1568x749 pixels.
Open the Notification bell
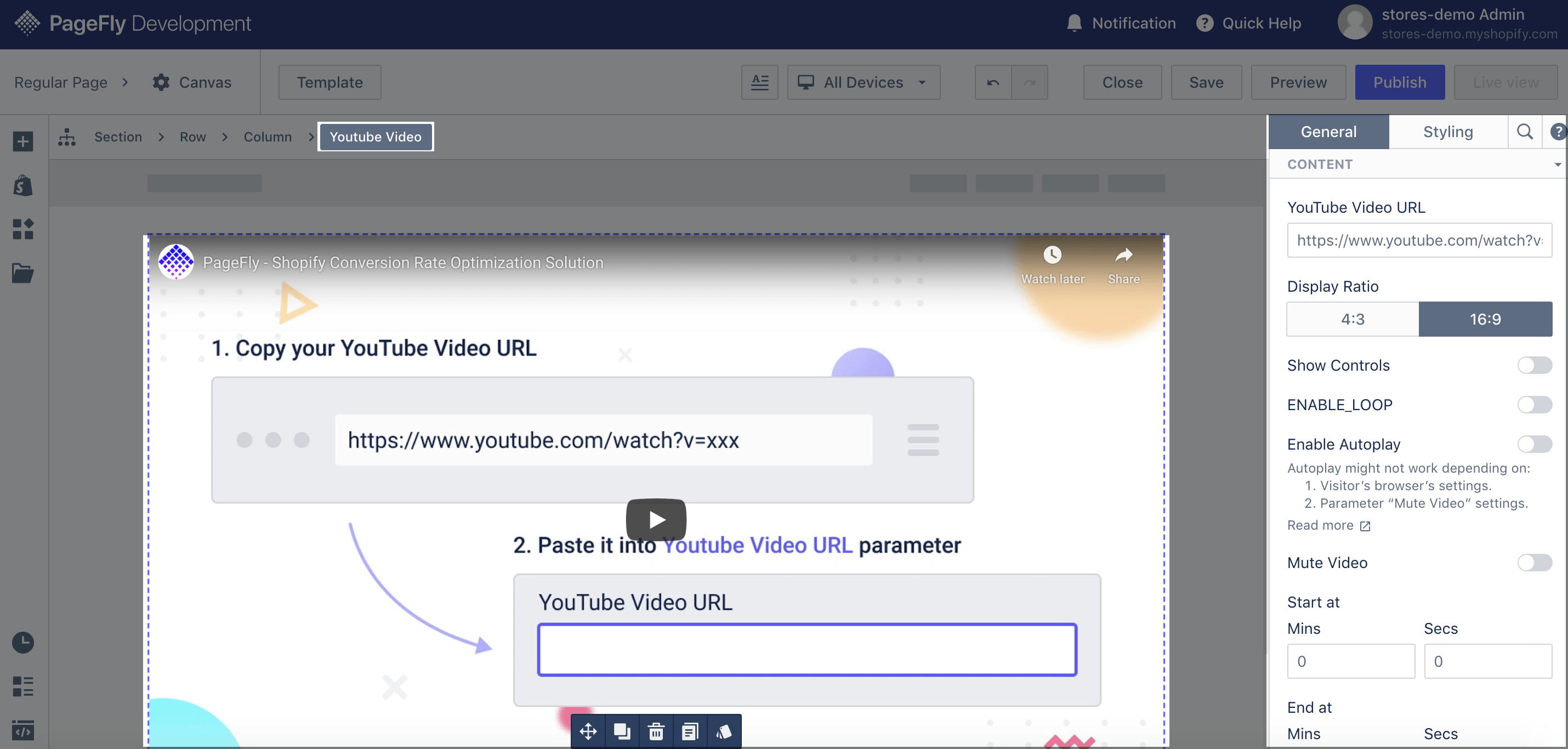click(1073, 23)
